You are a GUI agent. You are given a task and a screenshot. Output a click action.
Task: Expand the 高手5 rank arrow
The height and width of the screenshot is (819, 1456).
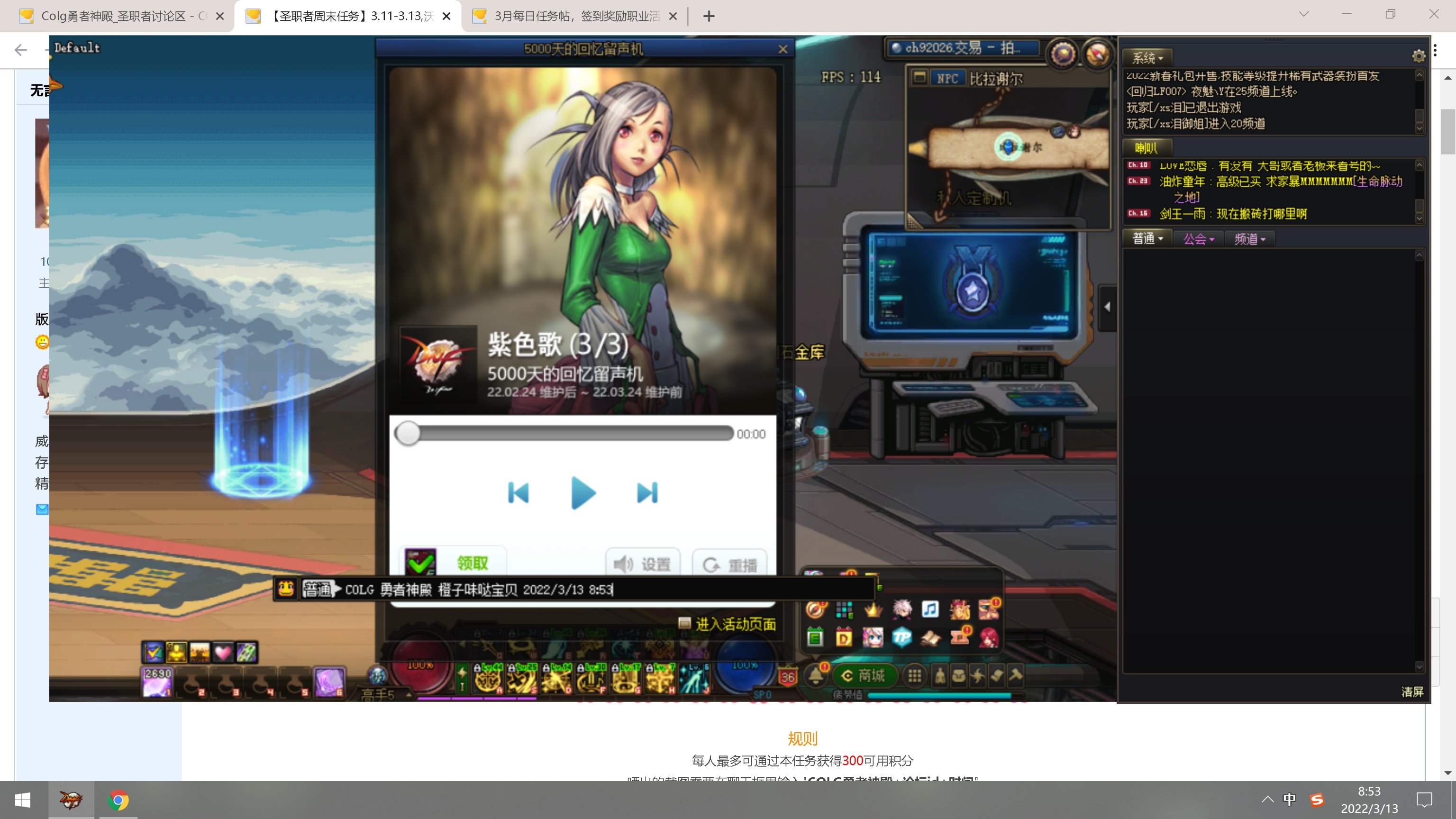click(x=408, y=695)
